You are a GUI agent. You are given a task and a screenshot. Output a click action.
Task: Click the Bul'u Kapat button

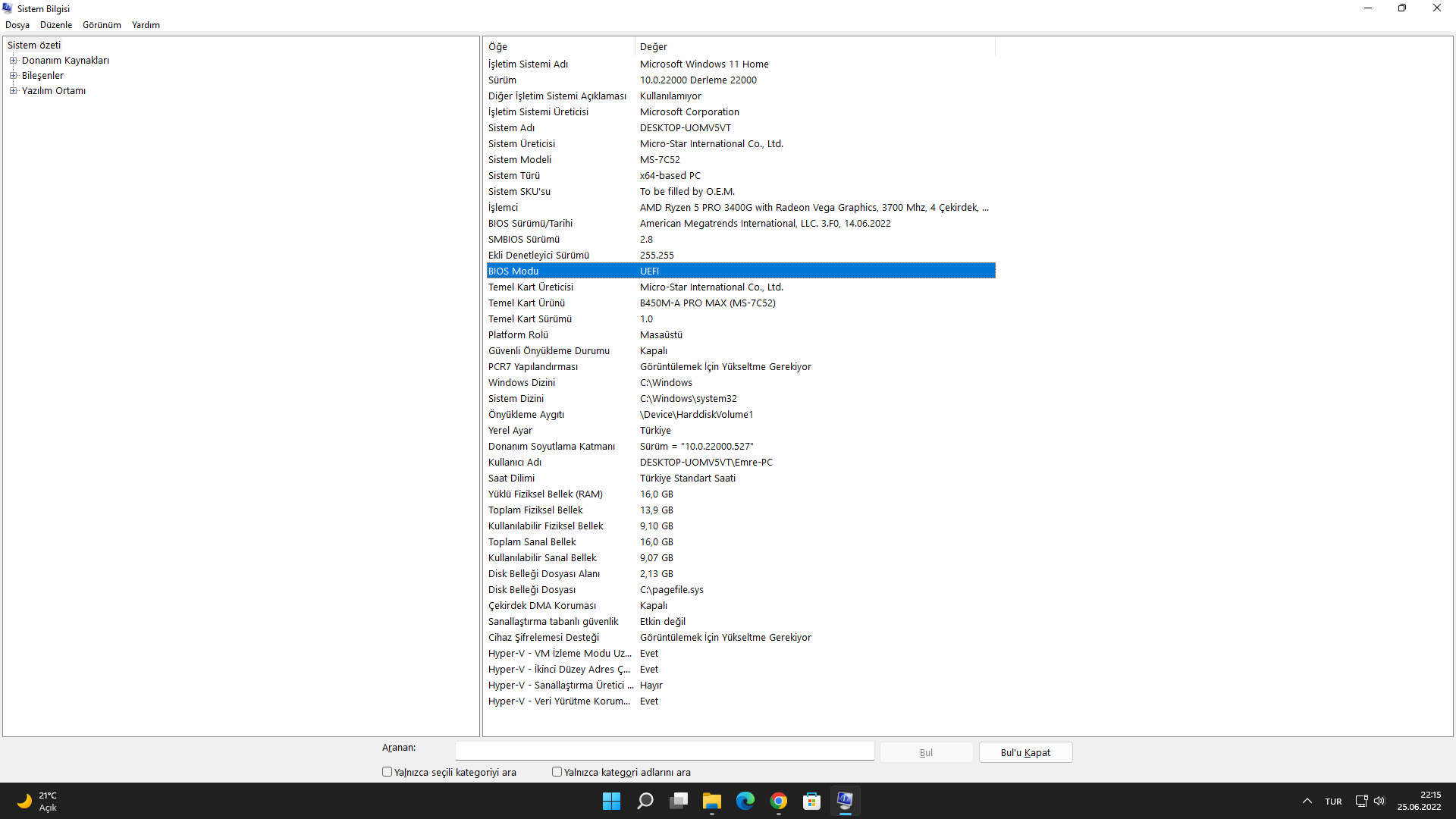pyautogui.click(x=1025, y=752)
